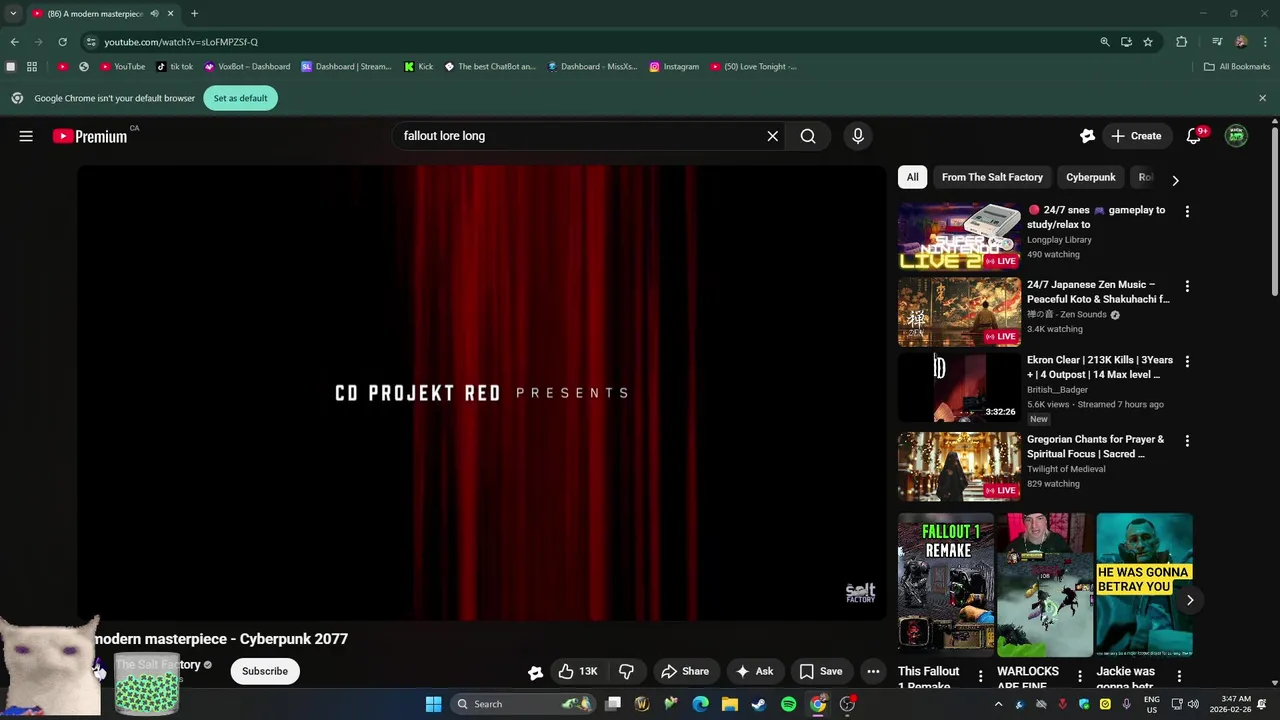Screen dimensions: 1280x720
Task: Click the Chrome address bar URL
Action: pos(181,42)
